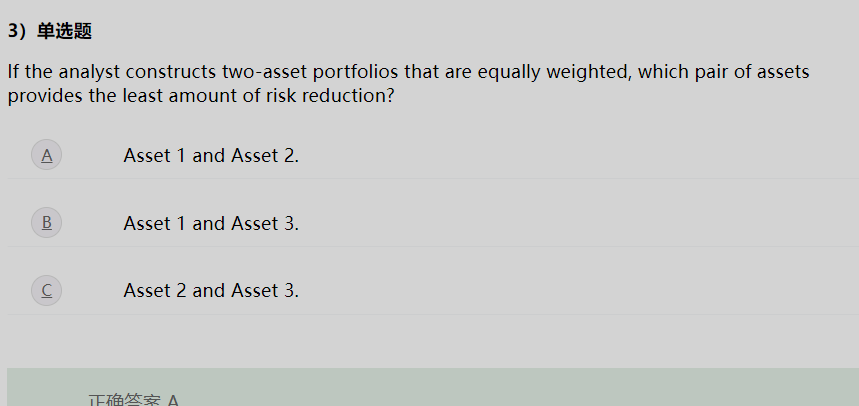Click the 'Asset 1 and Asset 3.' answer text
Viewport: 859px width, 406px height.
click(211, 224)
